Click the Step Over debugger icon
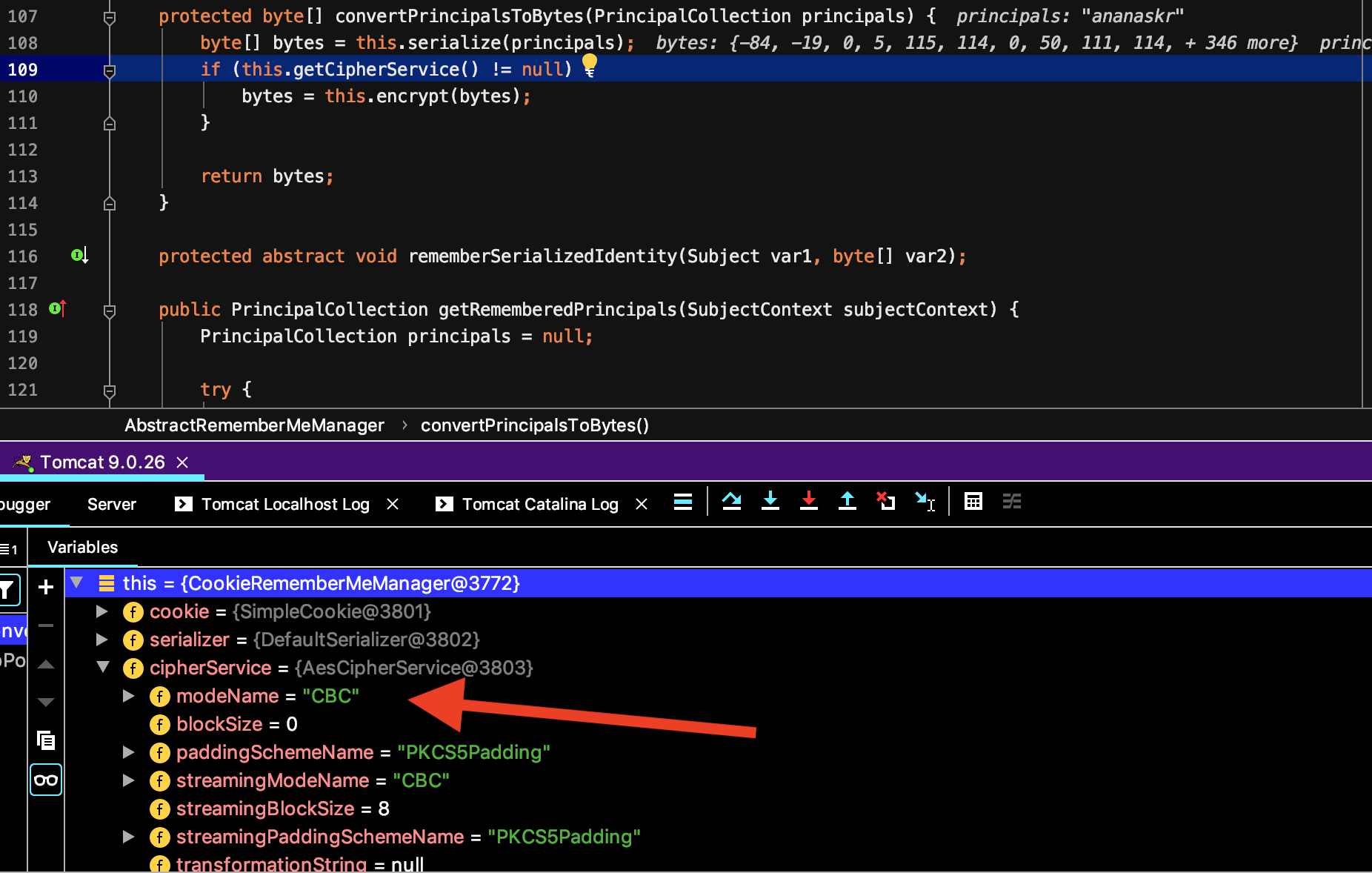Image resolution: width=1372 pixels, height=873 pixels. pos(731,502)
